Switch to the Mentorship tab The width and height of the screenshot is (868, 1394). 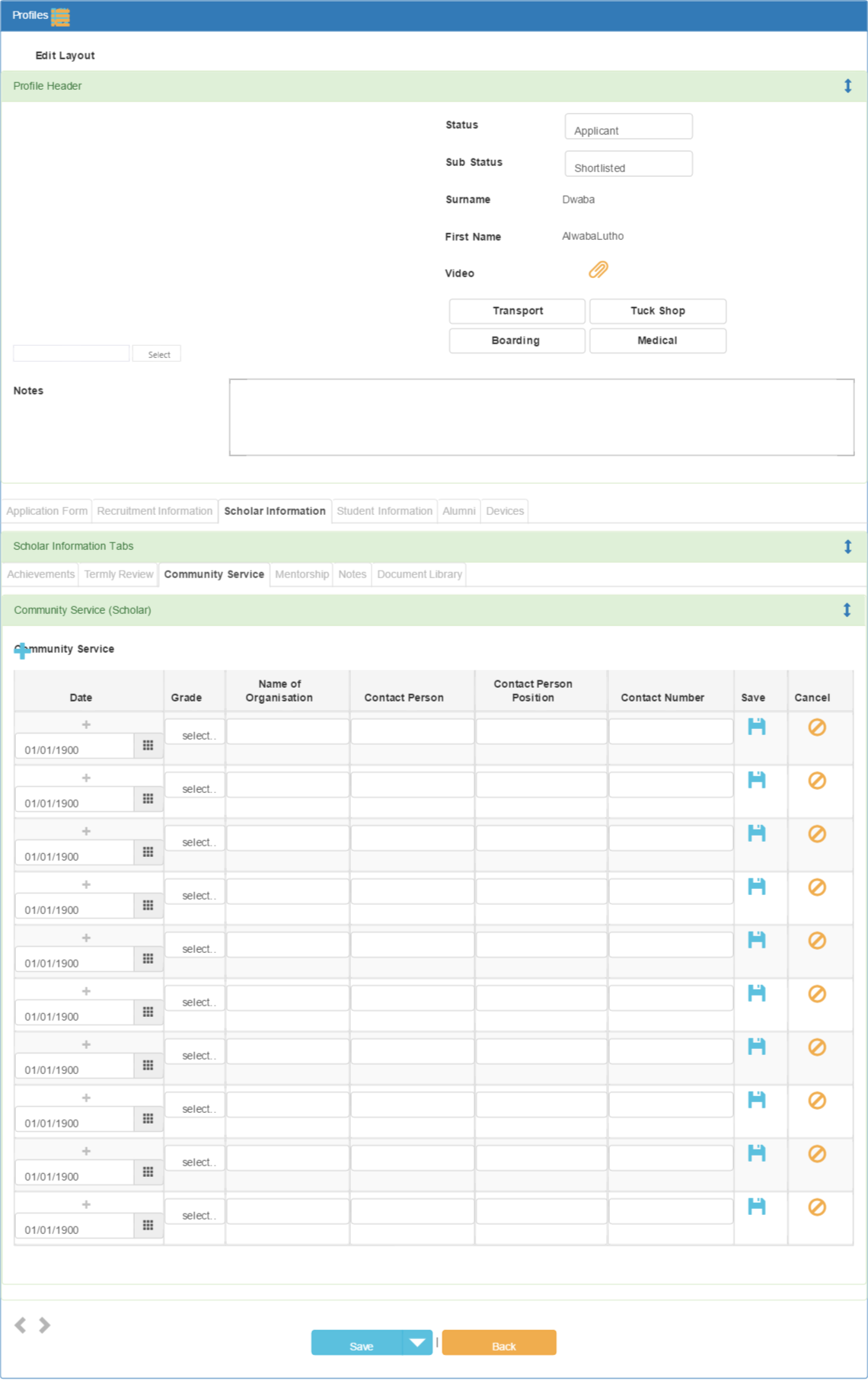click(x=302, y=574)
